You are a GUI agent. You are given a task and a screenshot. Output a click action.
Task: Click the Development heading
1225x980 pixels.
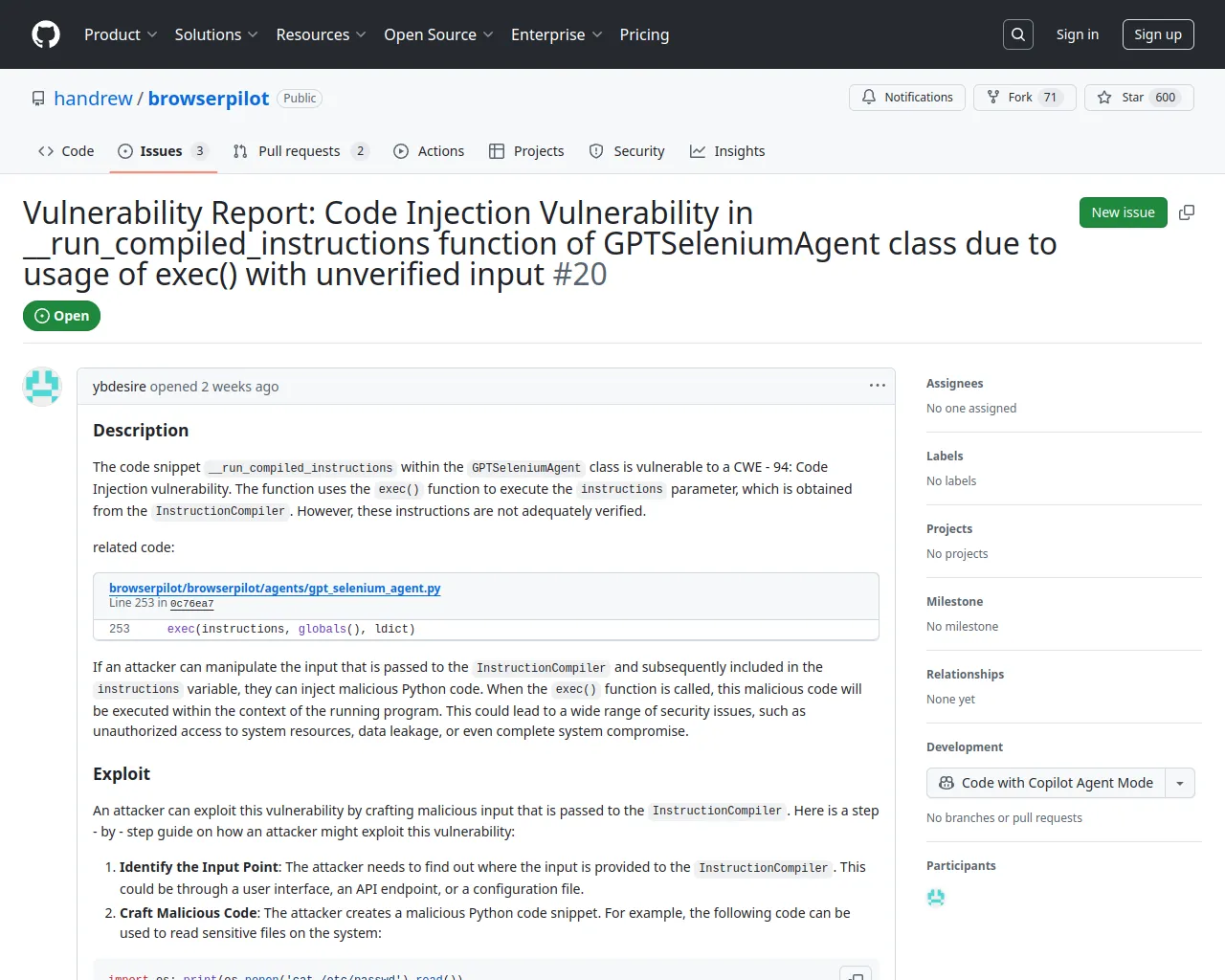pyautogui.click(x=965, y=746)
